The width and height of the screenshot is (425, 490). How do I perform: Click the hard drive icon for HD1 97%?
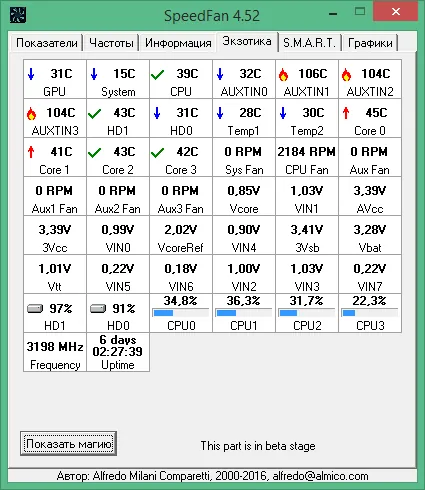tap(35, 308)
